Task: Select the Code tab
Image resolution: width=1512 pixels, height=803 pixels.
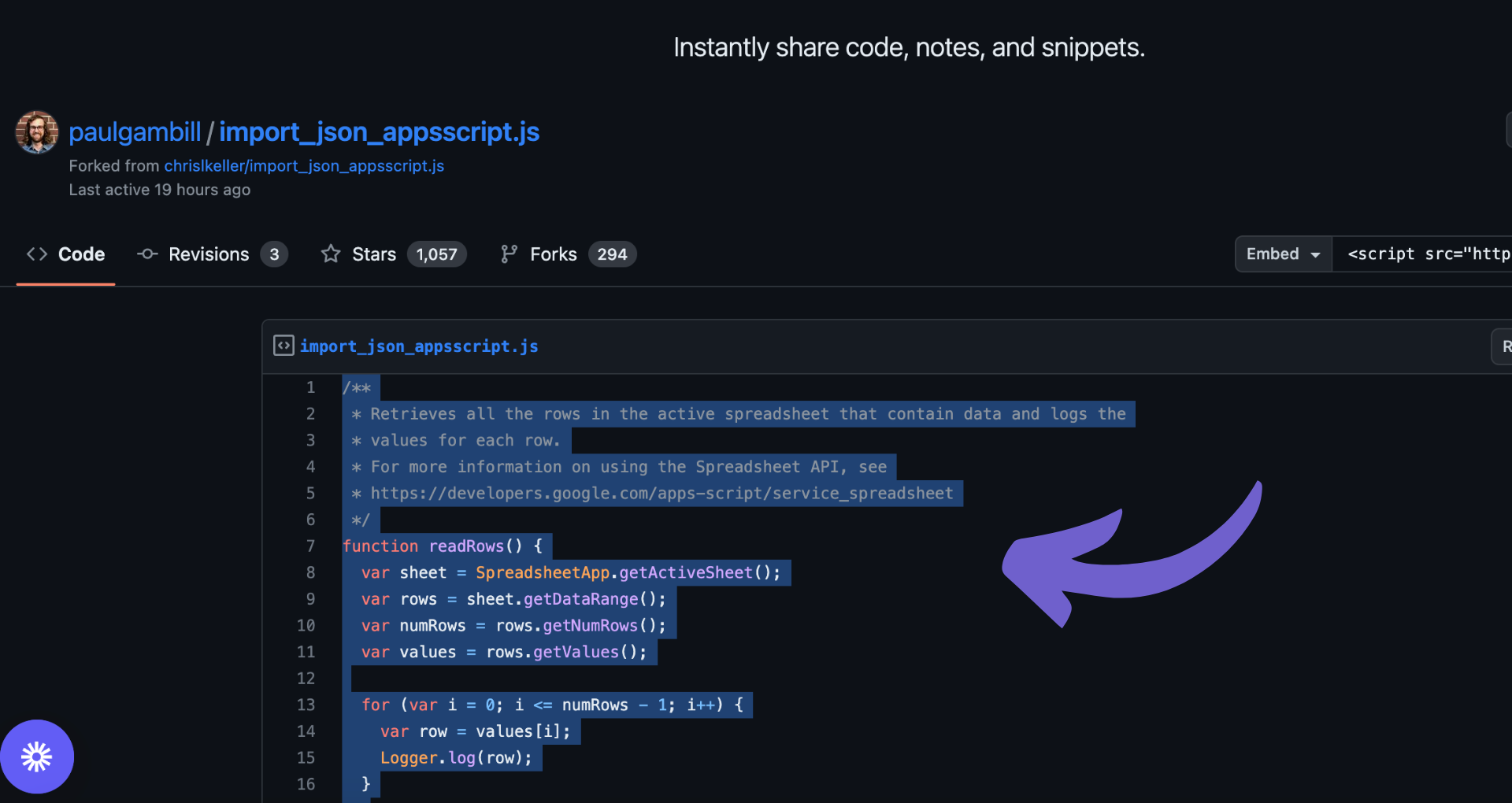Action: (83, 253)
